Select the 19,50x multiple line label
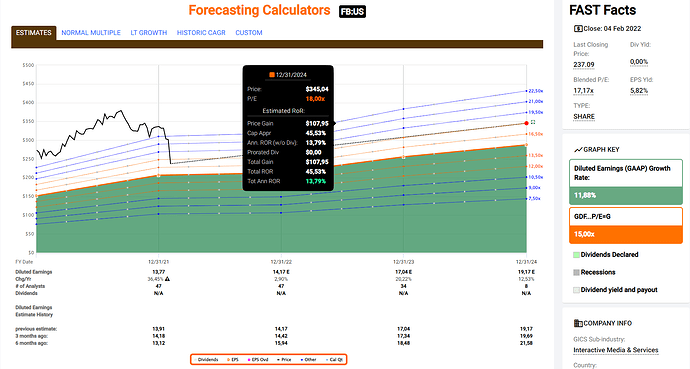The image size is (690, 369). click(x=536, y=113)
